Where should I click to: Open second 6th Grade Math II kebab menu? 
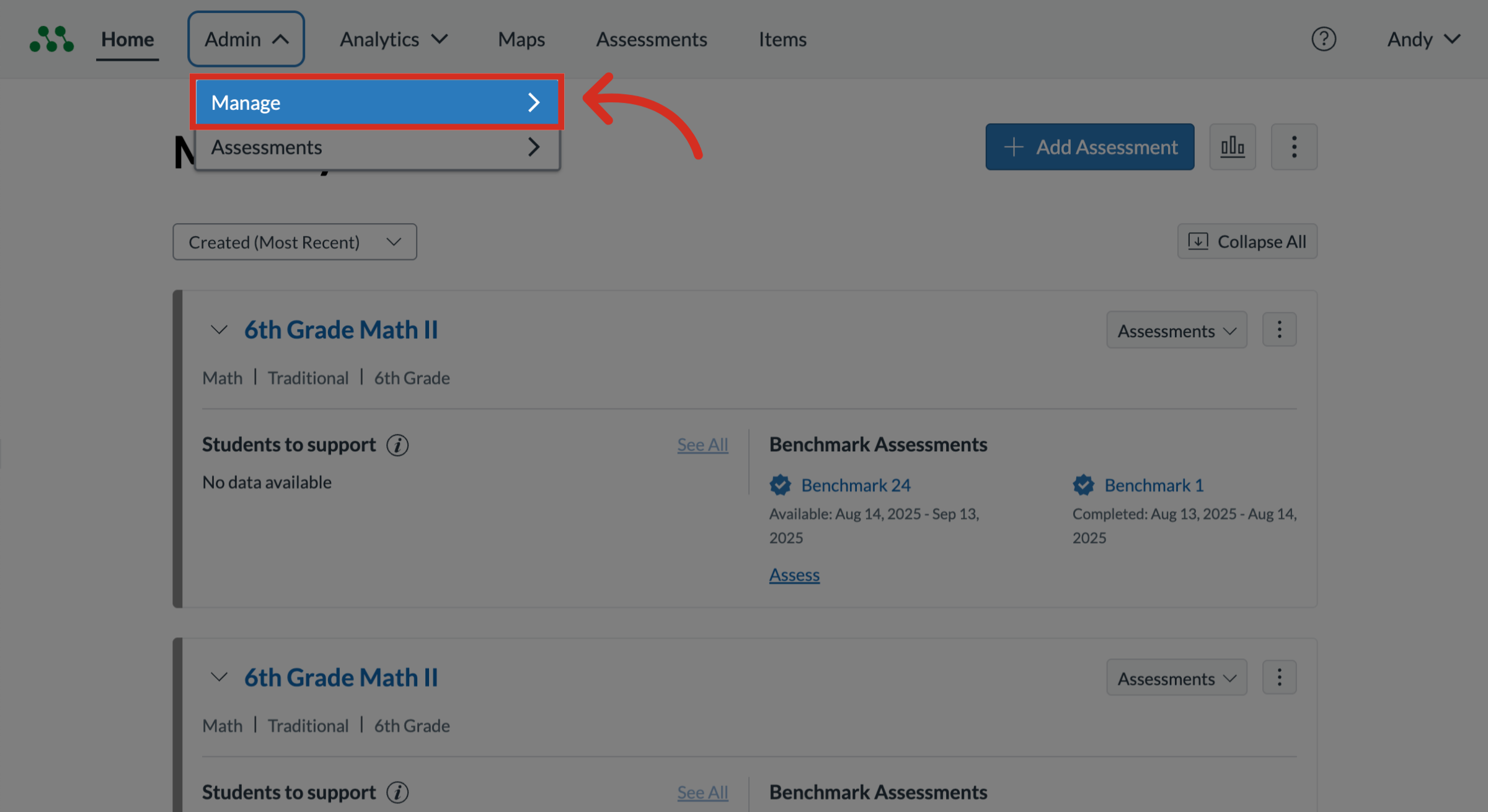coord(1279,677)
